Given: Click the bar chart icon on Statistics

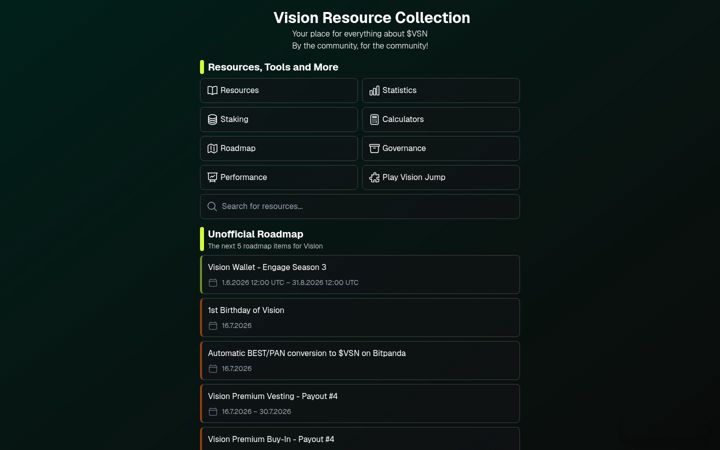Looking at the screenshot, I should click(x=374, y=90).
